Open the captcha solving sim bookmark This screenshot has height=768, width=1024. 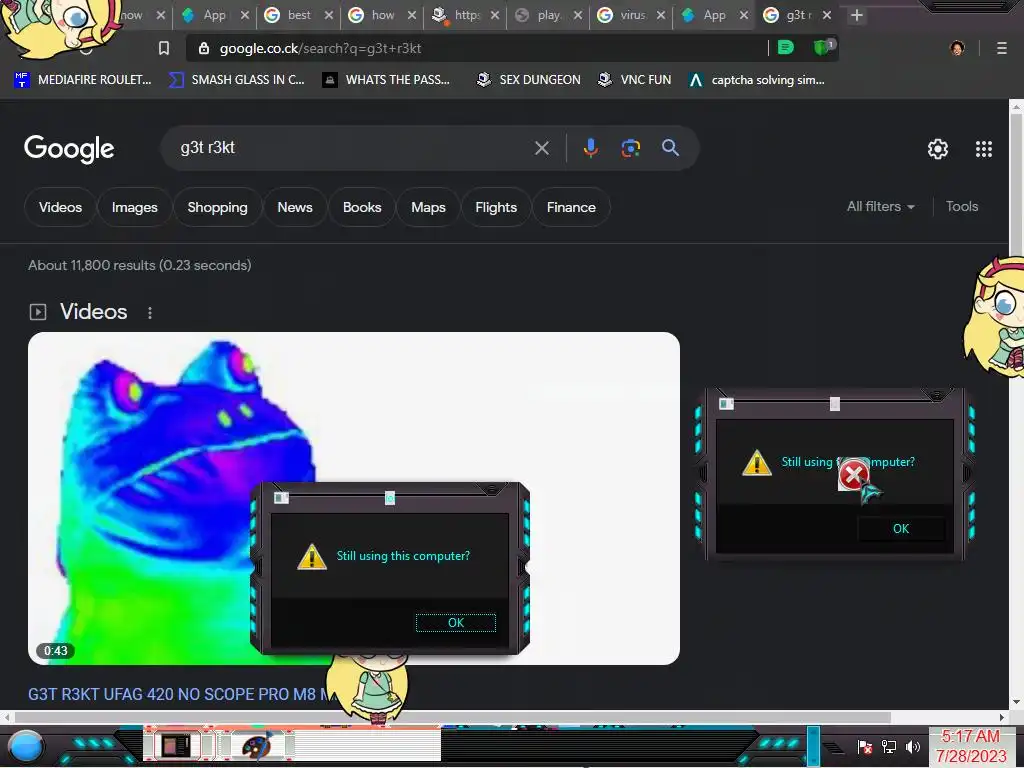[x=757, y=80]
